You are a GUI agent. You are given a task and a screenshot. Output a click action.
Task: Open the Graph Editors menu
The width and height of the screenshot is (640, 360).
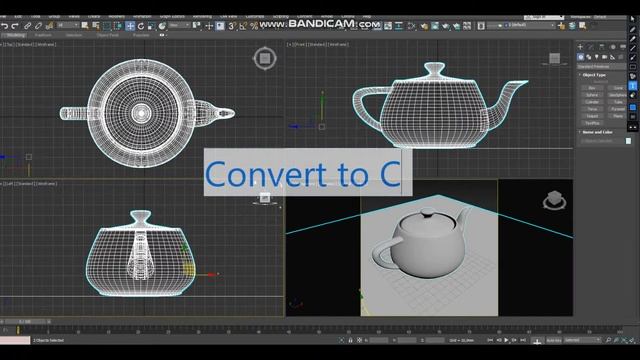pos(172,17)
